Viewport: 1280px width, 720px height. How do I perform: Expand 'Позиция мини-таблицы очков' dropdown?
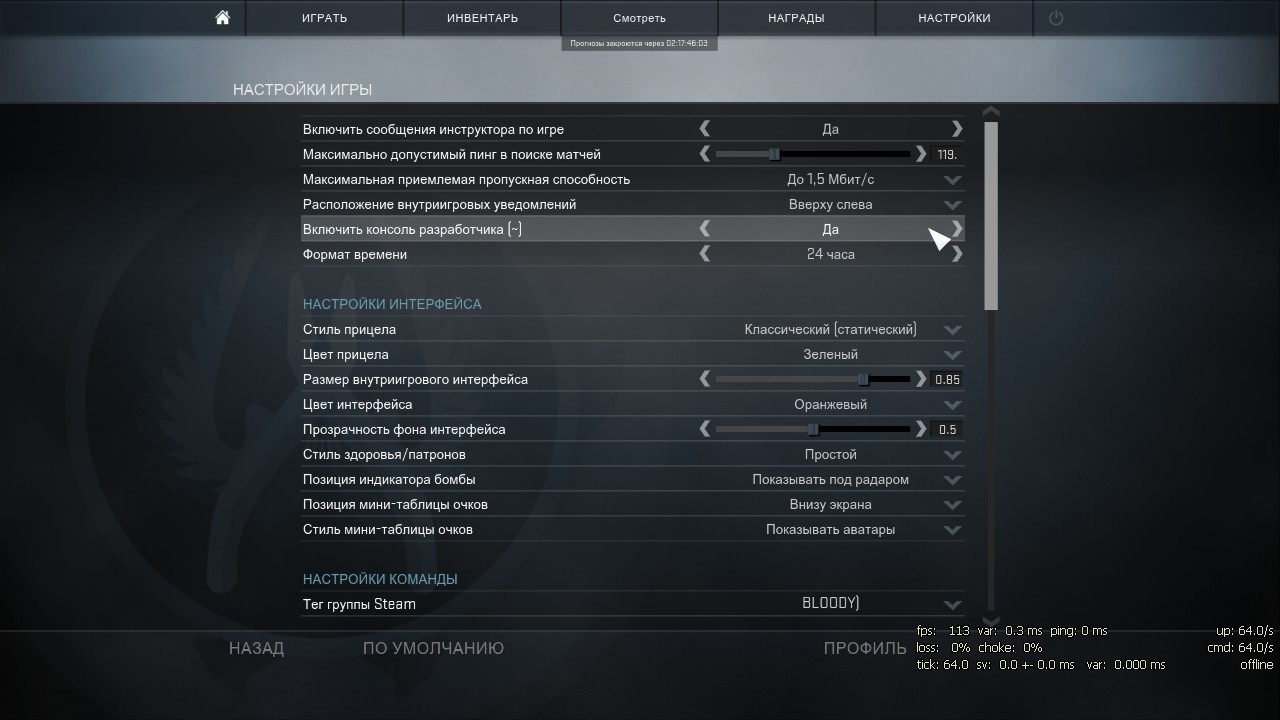[952, 505]
